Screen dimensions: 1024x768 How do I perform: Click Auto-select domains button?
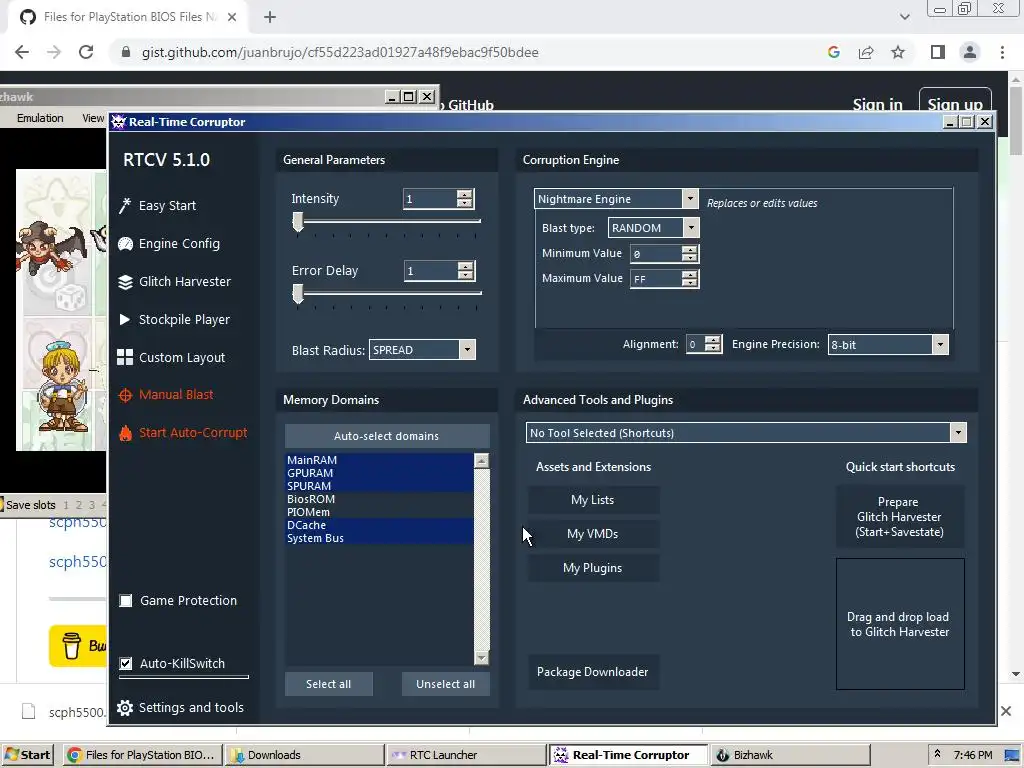click(x=387, y=436)
